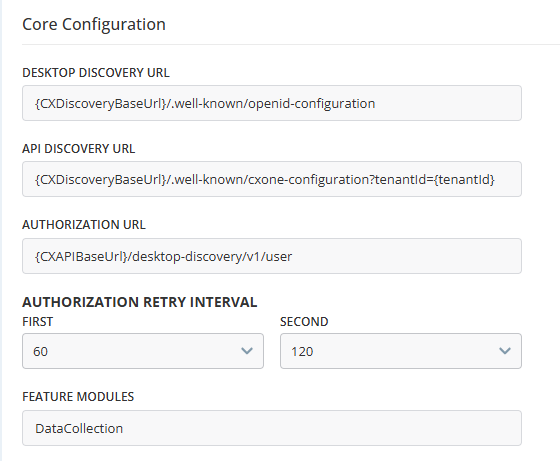
Task: Select the First dropdown showing 60
Action: click(143, 351)
